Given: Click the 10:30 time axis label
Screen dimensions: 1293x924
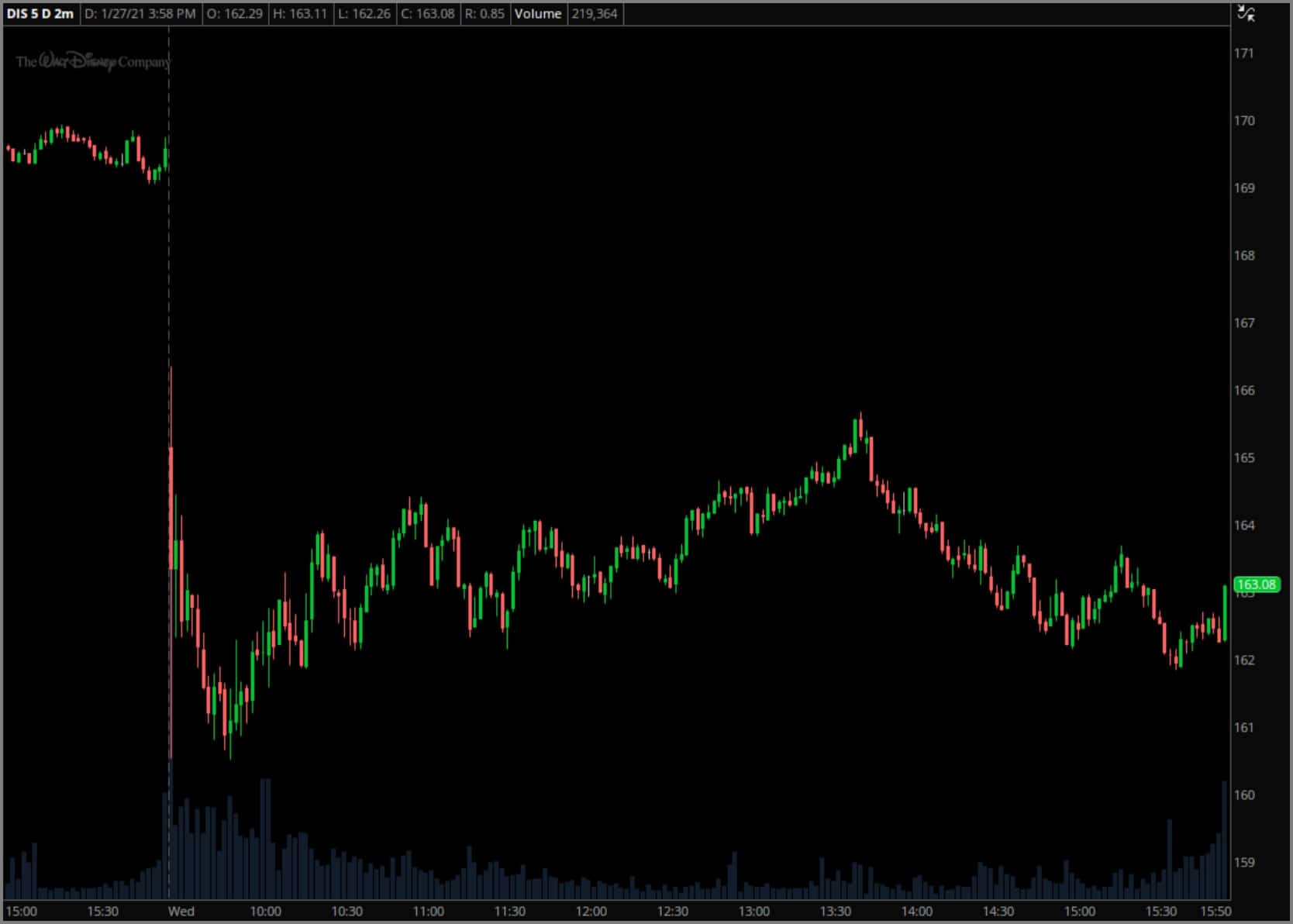Looking at the screenshot, I should click(x=347, y=912).
